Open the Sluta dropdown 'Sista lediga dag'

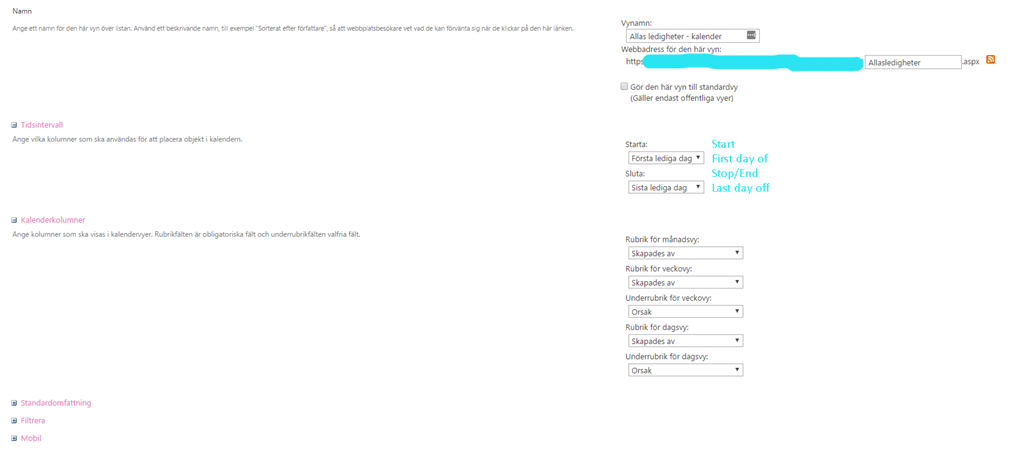pos(665,187)
